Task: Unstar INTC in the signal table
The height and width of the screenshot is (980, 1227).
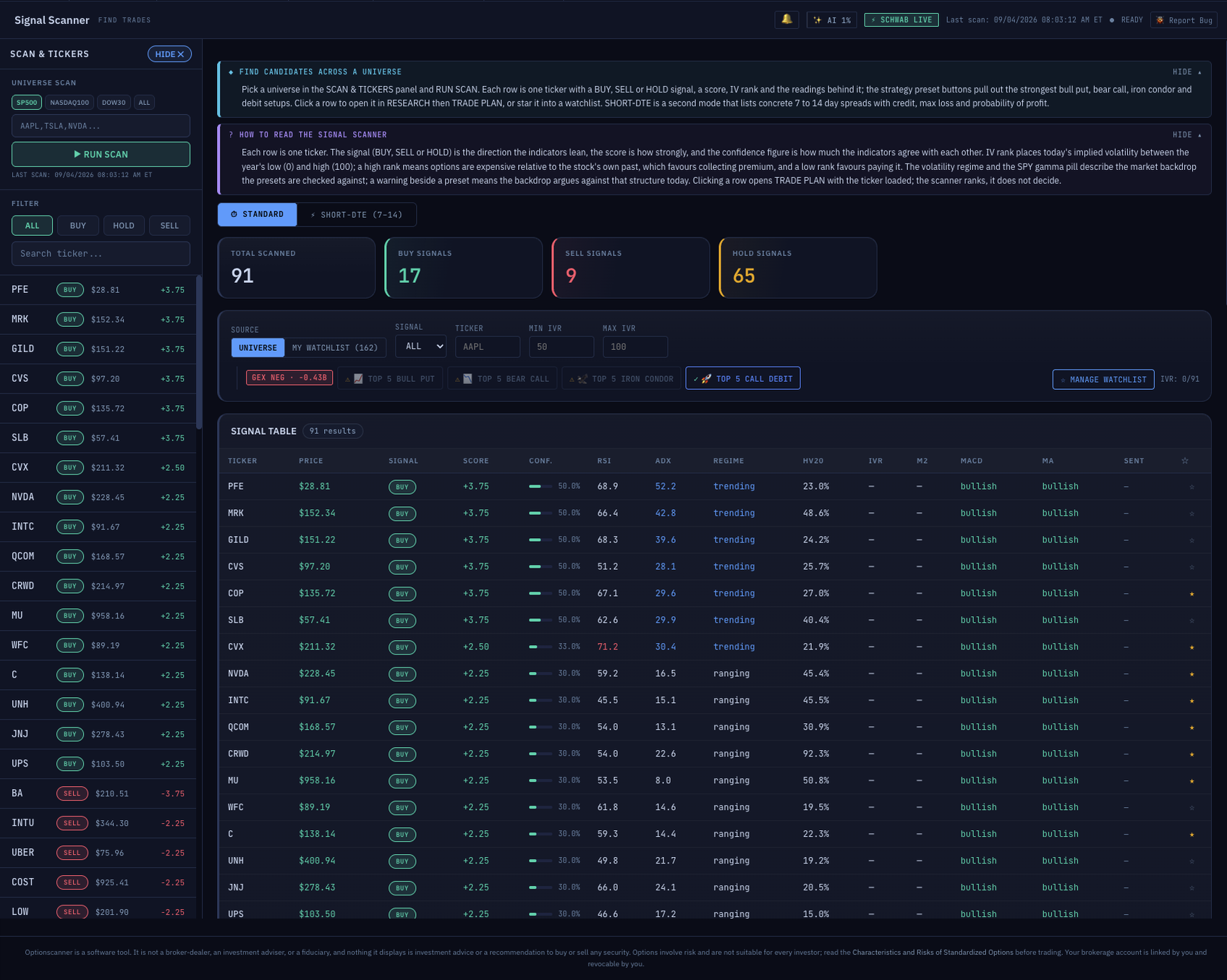Action: 1192,701
